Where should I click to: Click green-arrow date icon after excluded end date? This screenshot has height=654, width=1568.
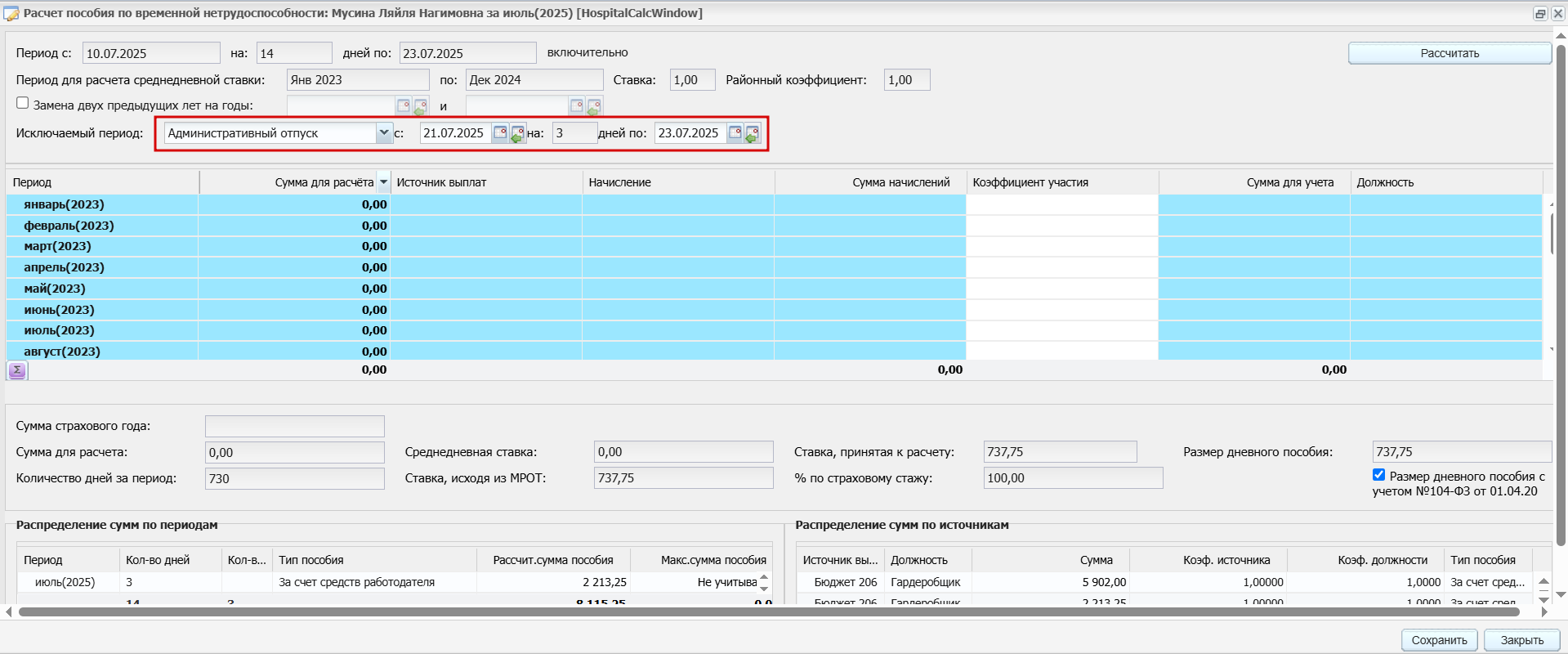[x=753, y=133]
